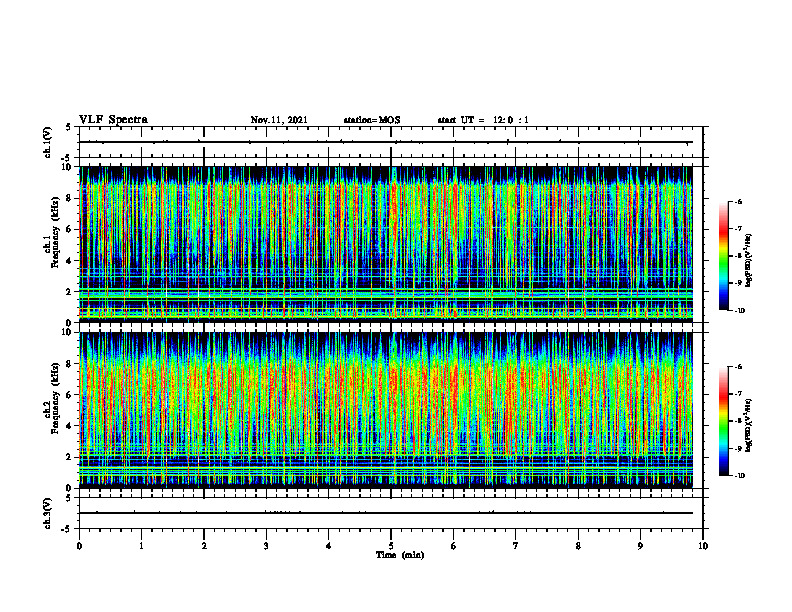Click the ch.2 colorbar log(PSD) unit label
The height and width of the screenshot is (612, 792).
[749, 425]
